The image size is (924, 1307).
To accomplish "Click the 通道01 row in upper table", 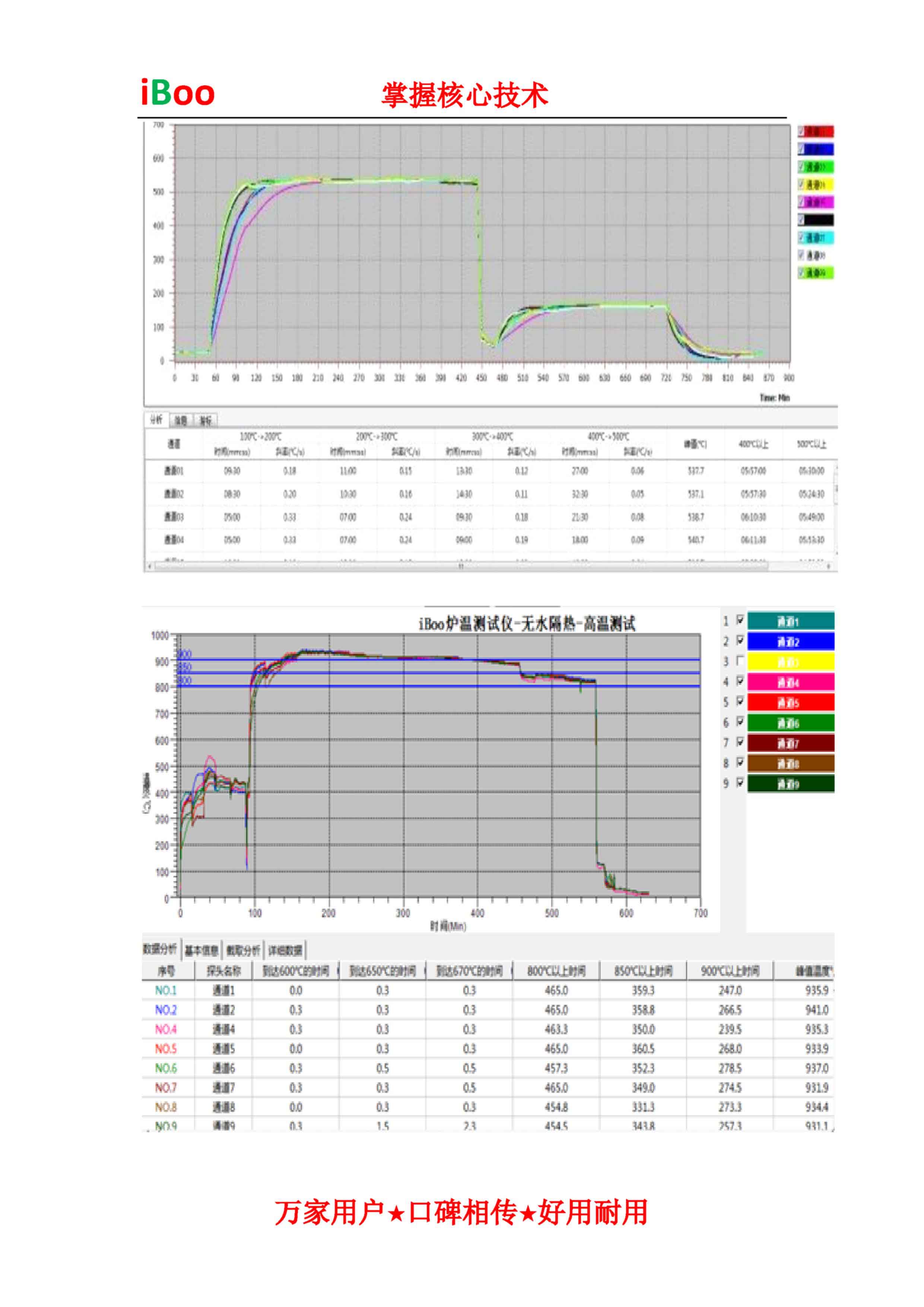I will 489,471.
